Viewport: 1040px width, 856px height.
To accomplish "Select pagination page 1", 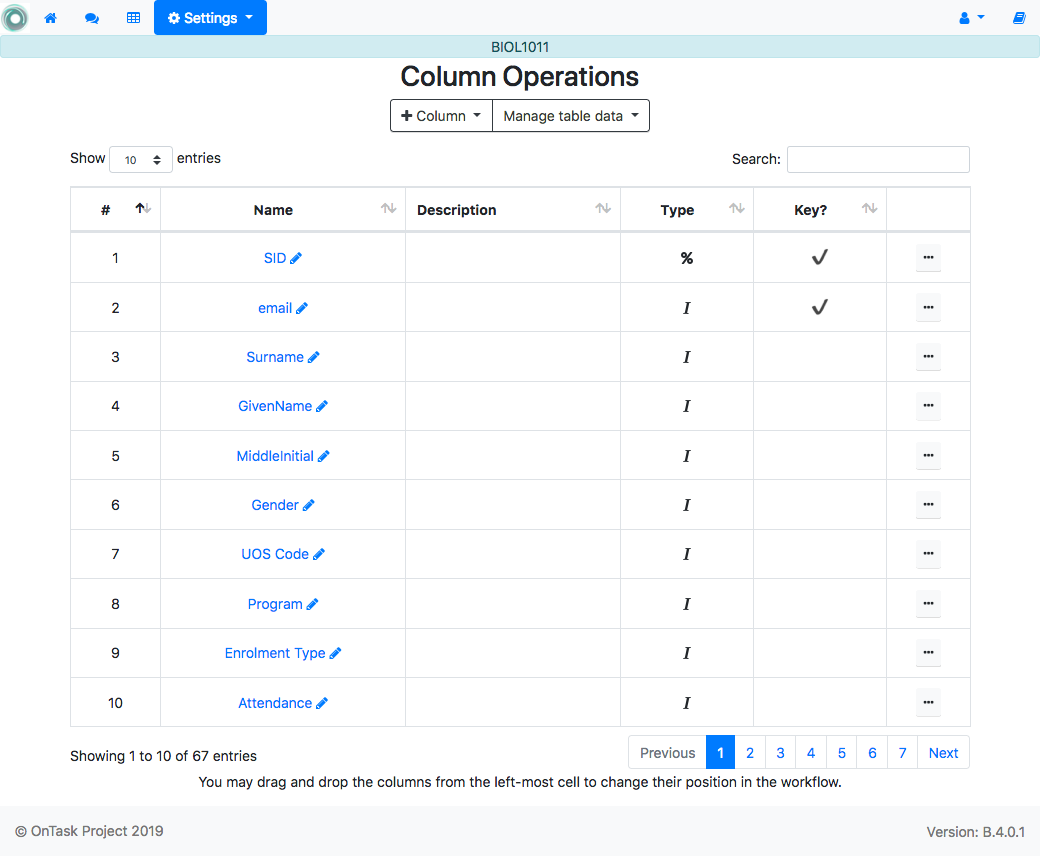I will tap(720, 753).
